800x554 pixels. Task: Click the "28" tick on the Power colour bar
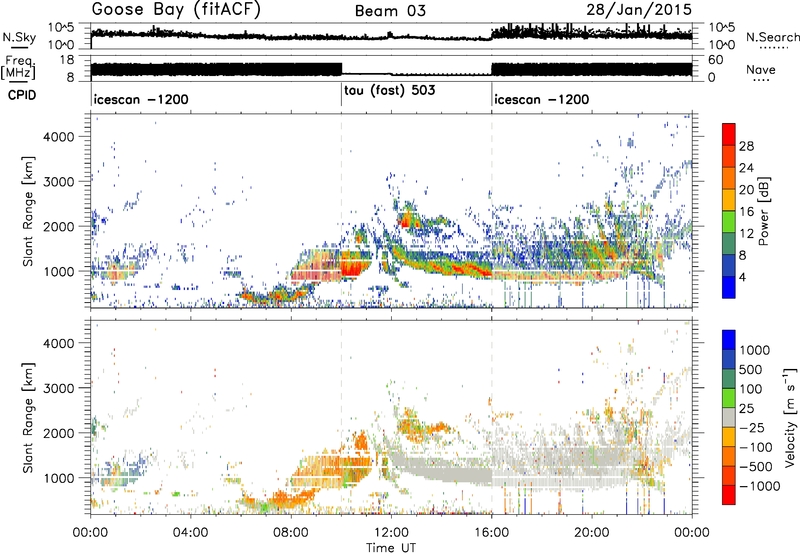pos(746,146)
